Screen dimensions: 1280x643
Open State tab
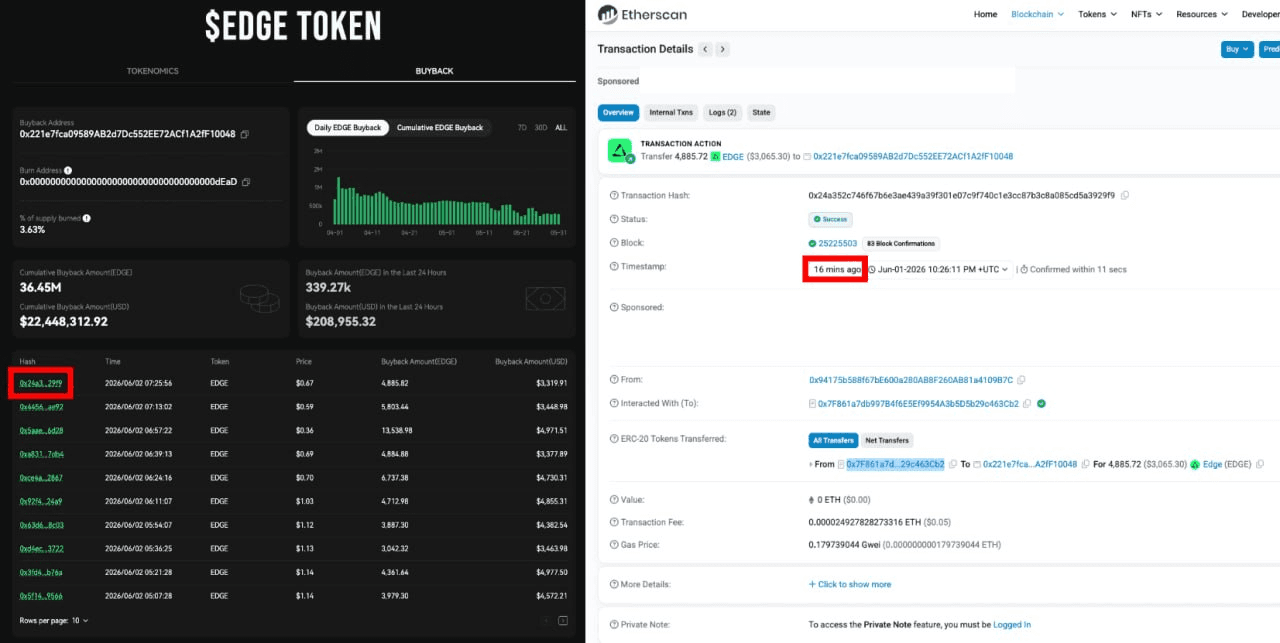[x=761, y=113]
